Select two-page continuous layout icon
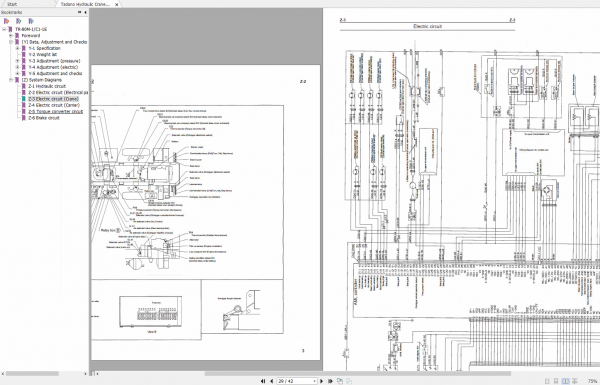The height and width of the screenshot is (385, 600). pos(575,381)
